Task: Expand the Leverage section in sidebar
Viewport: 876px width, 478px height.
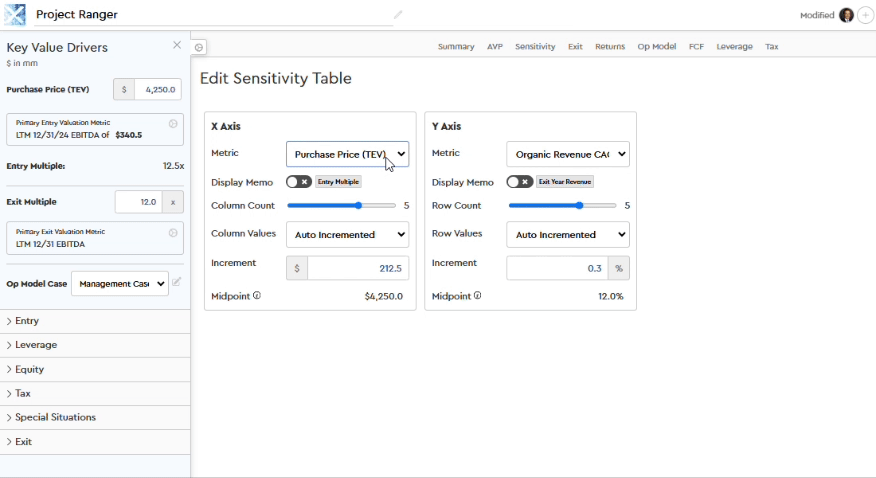Action: pyautogui.click(x=36, y=345)
